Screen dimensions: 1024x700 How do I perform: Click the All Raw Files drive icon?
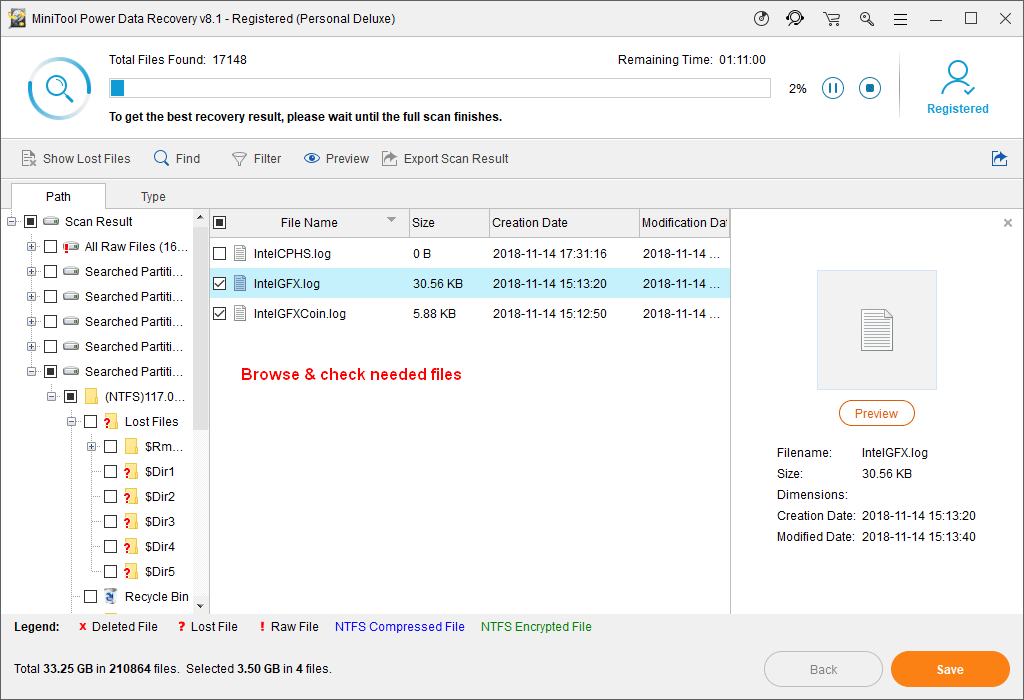point(71,247)
